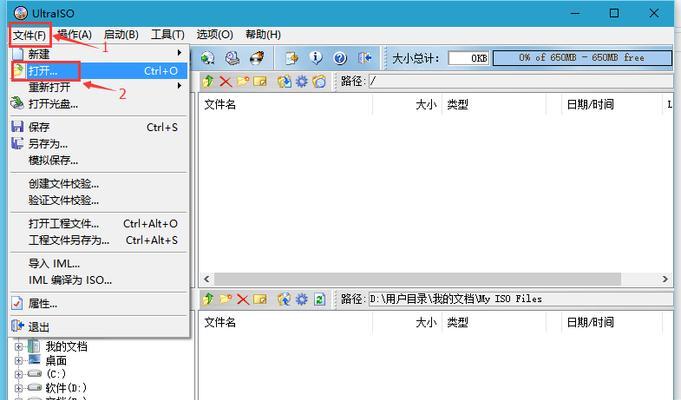Create new folder in ISO image pane
This screenshot has width=681, height=400.
tap(243, 81)
